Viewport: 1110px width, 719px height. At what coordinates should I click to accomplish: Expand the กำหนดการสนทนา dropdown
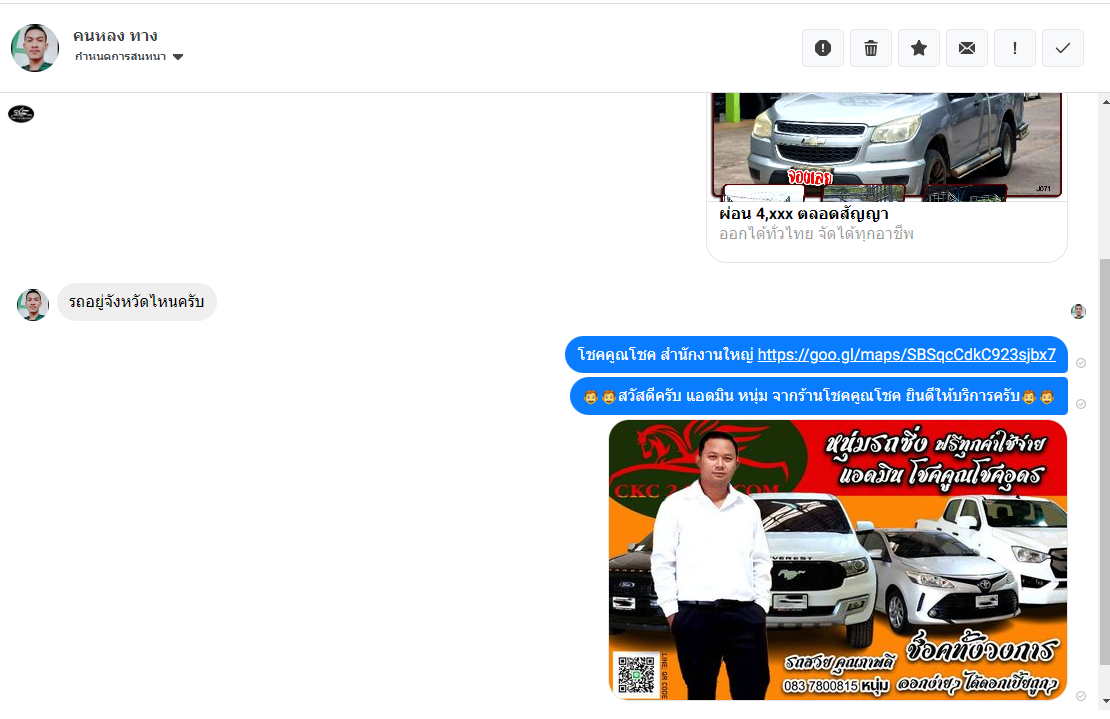178,57
